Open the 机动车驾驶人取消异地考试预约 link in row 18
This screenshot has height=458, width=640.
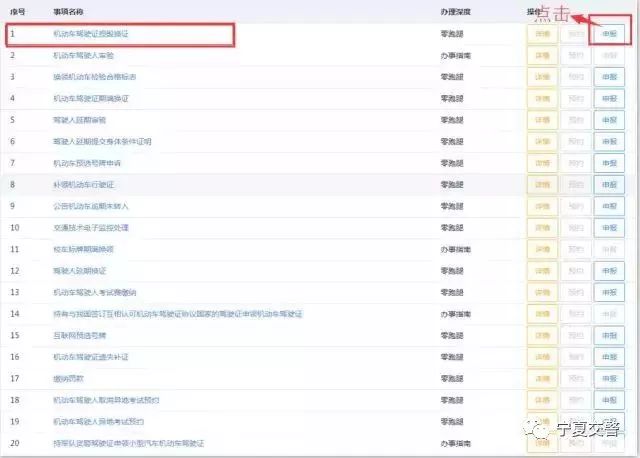106,400
